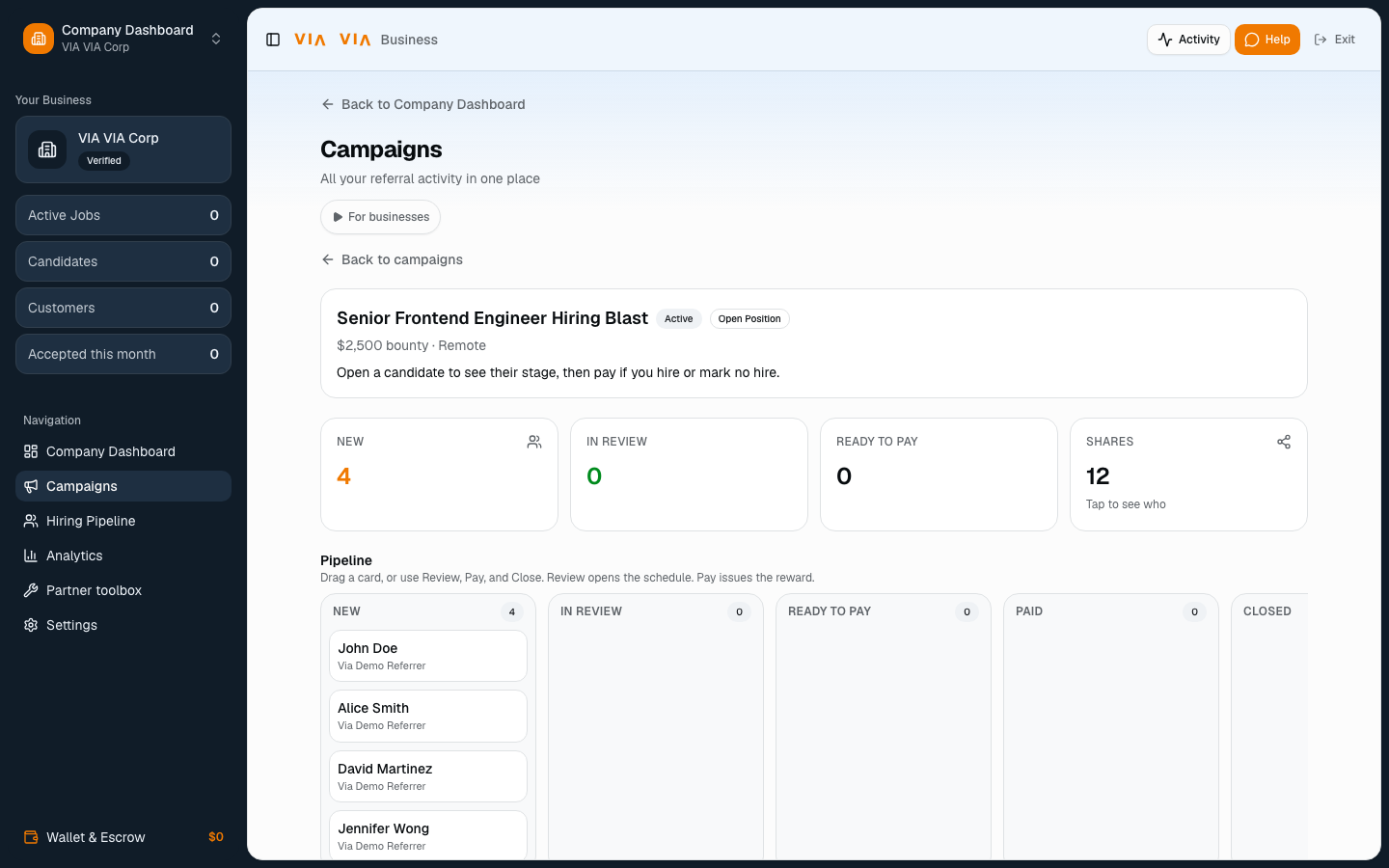This screenshot has height=868, width=1389.
Task: Open Partner toolbox
Action: [123, 590]
